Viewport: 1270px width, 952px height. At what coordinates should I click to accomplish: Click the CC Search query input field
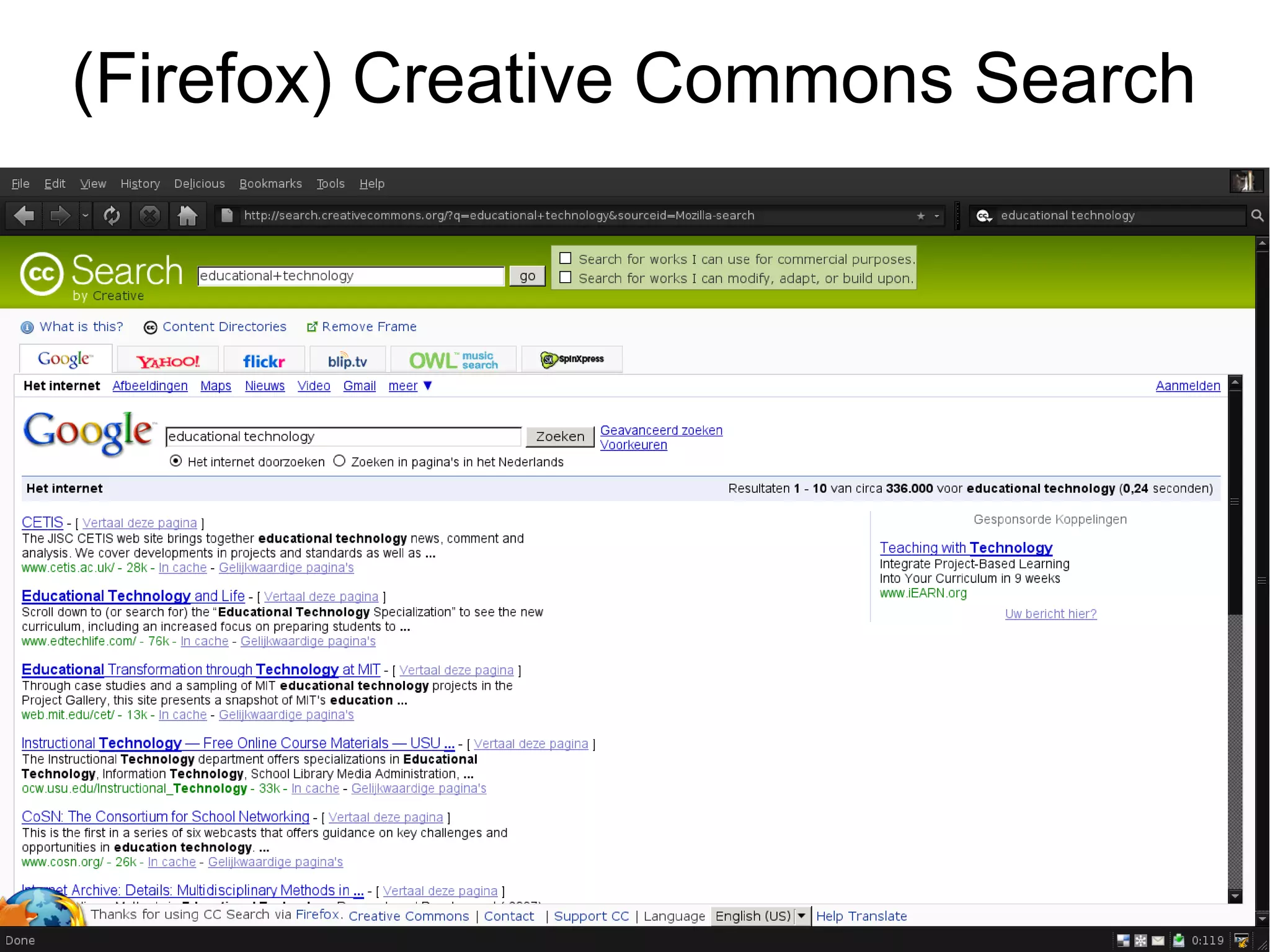coord(351,276)
